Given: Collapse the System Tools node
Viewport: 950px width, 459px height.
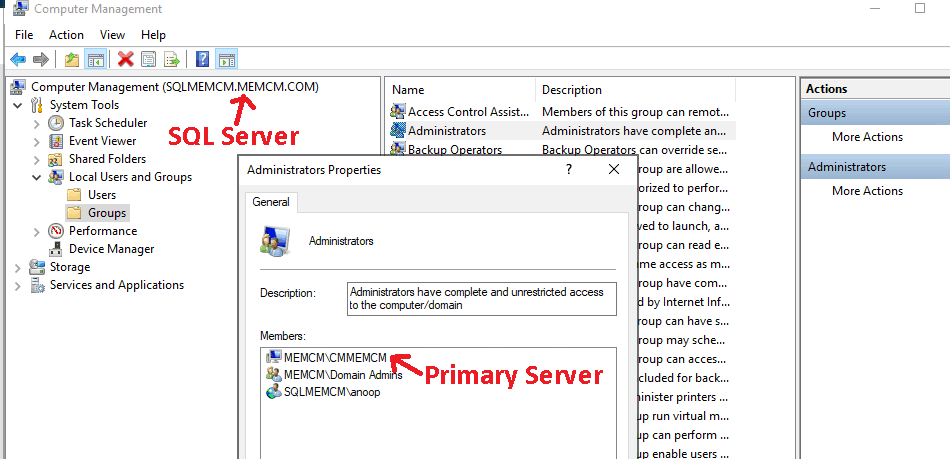Looking at the screenshot, I should (18, 105).
